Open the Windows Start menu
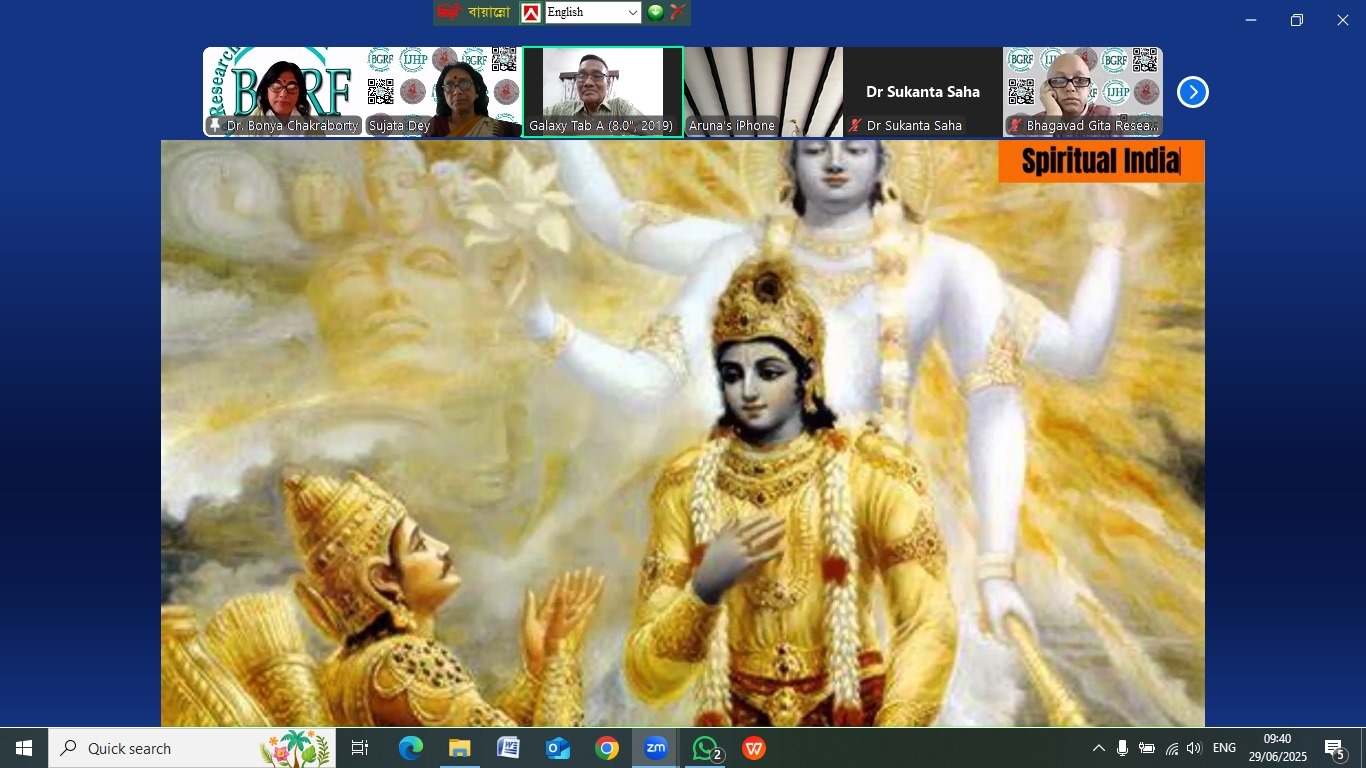1366x768 pixels. (x=24, y=748)
